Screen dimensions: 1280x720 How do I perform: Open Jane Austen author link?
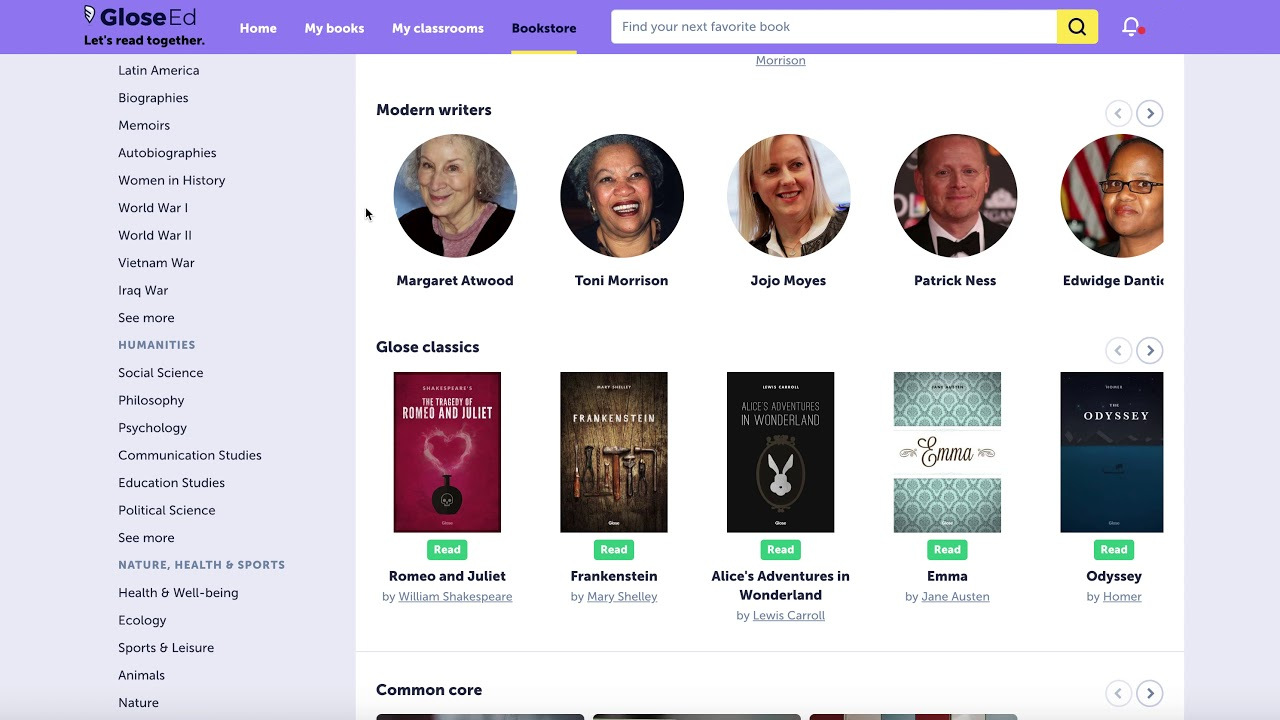pyautogui.click(x=955, y=597)
